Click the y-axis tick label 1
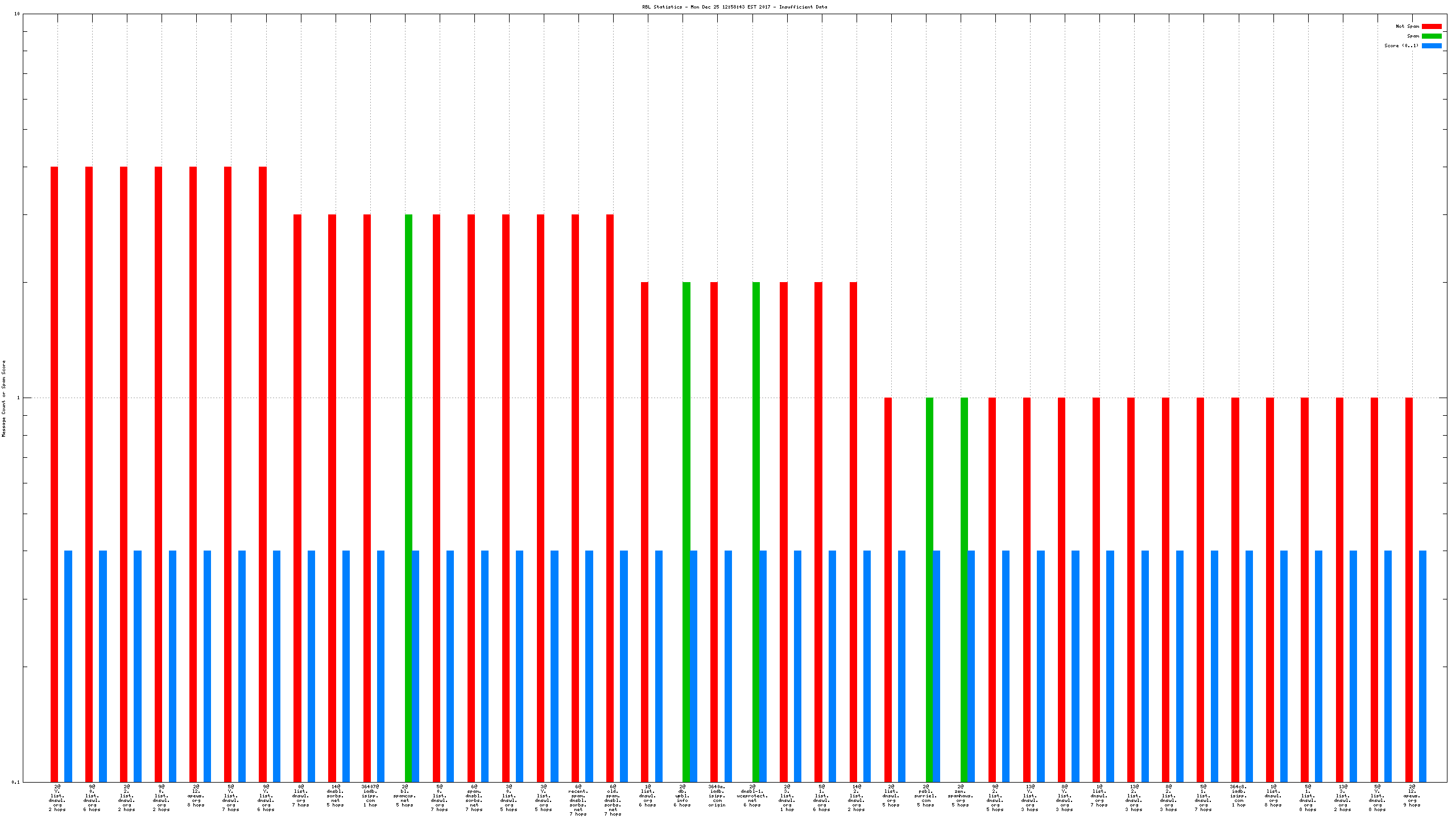This screenshot has height=819, width=1456. [x=18, y=398]
